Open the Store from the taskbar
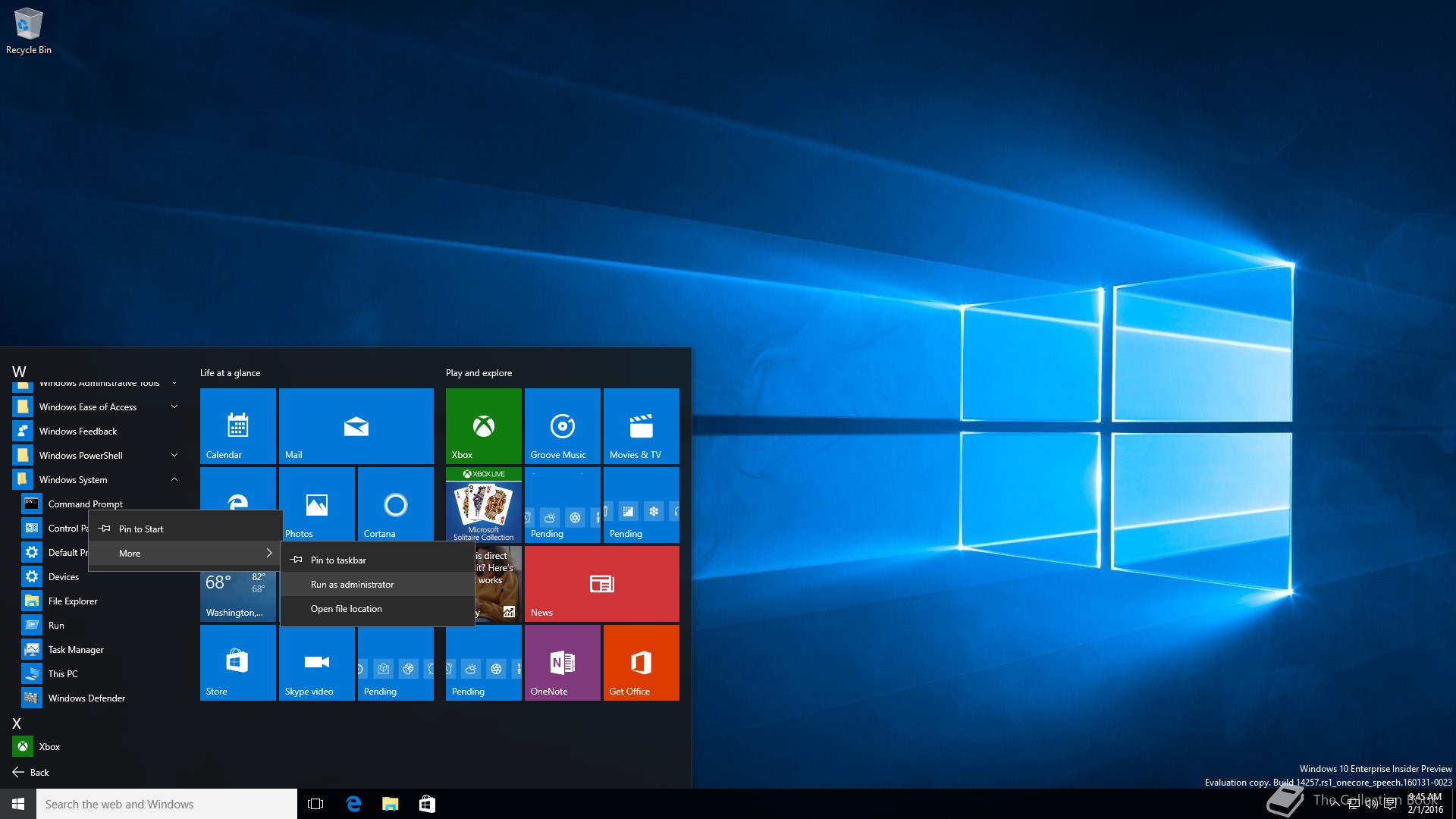Image resolution: width=1456 pixels, height=819 pixels. (x=427, y=804)
